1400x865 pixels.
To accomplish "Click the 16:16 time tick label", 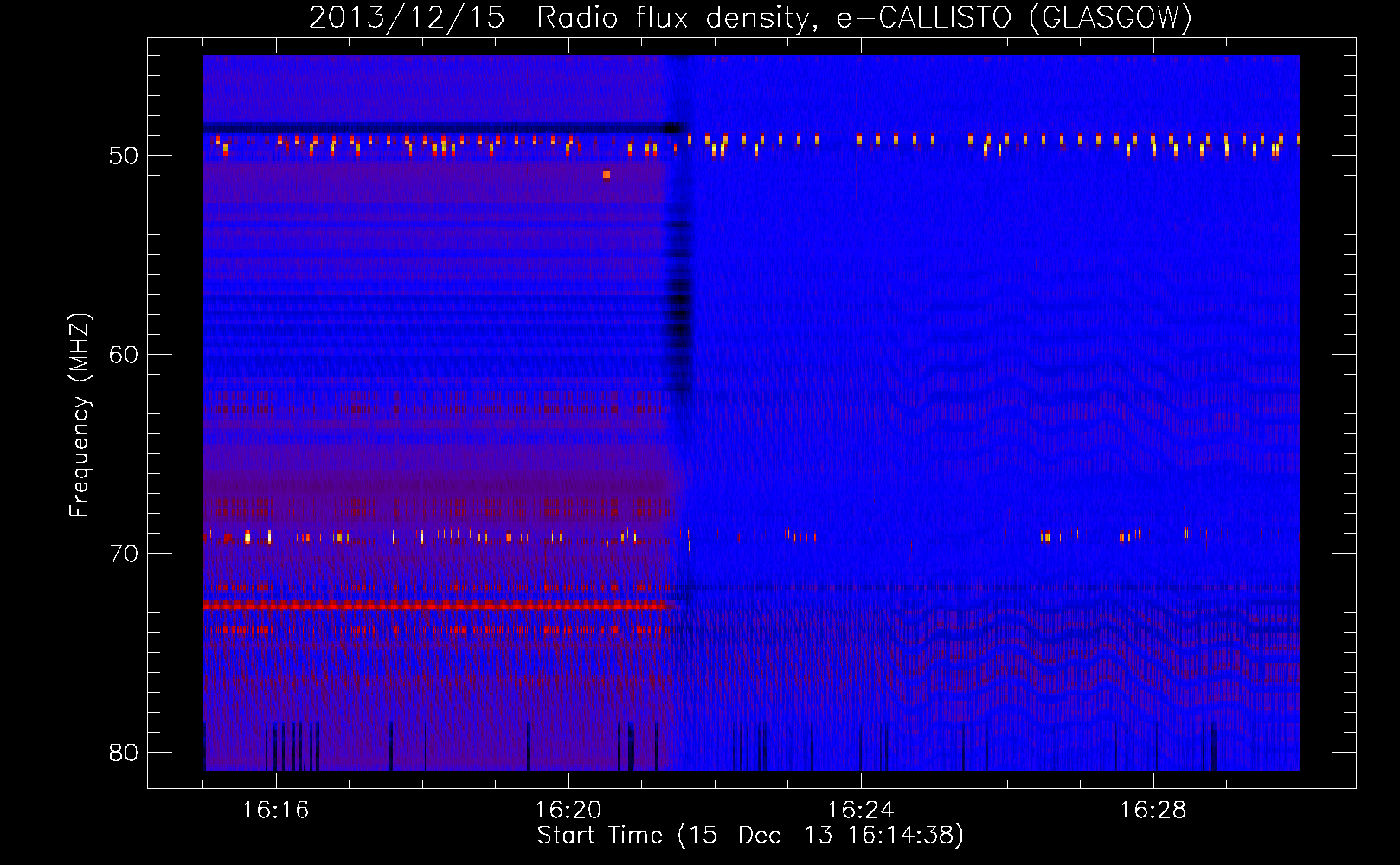I will pos(275,811).
